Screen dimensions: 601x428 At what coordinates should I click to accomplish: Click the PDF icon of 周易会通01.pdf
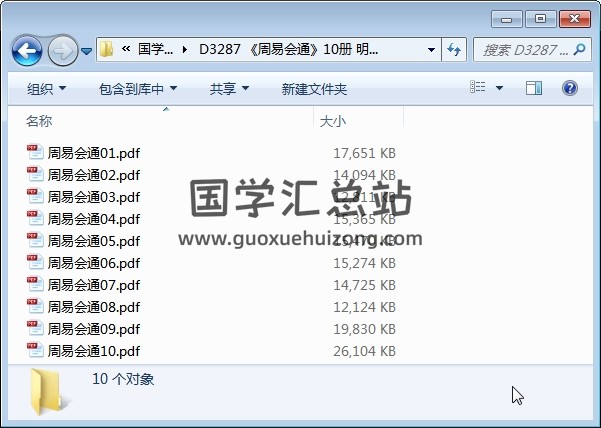point(35,152)
